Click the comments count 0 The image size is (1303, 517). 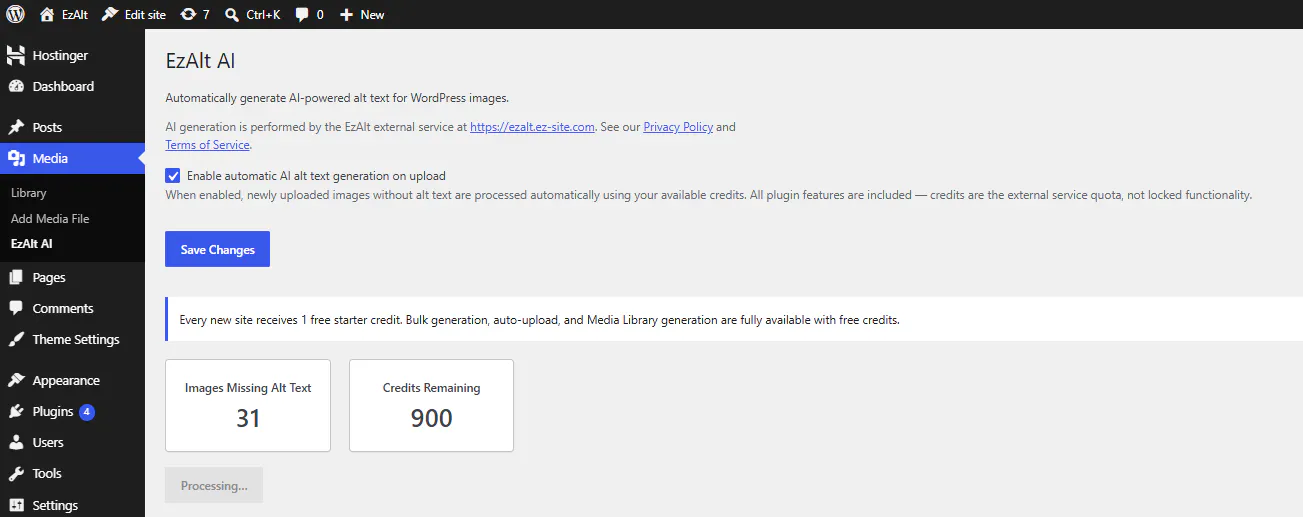(320, 15)
